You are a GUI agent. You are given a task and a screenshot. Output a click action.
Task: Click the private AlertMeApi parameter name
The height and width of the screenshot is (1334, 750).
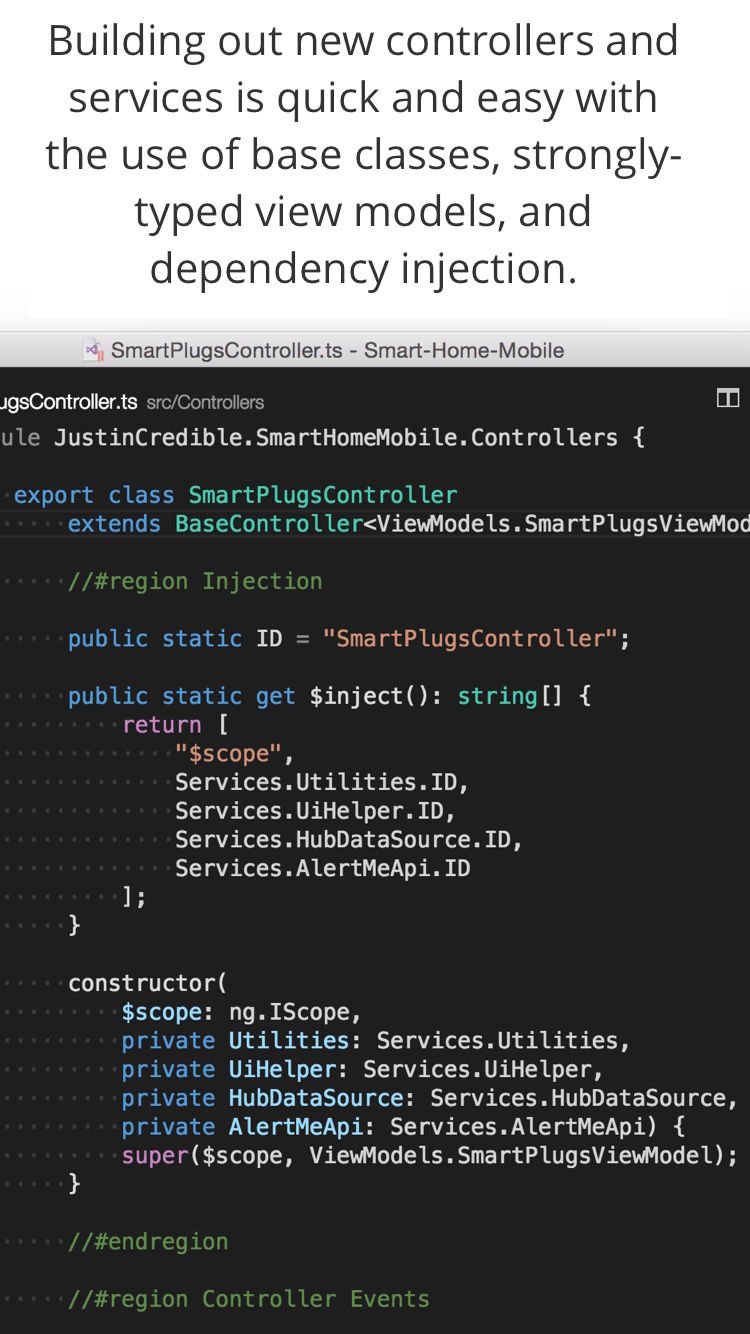point(295,1127)
